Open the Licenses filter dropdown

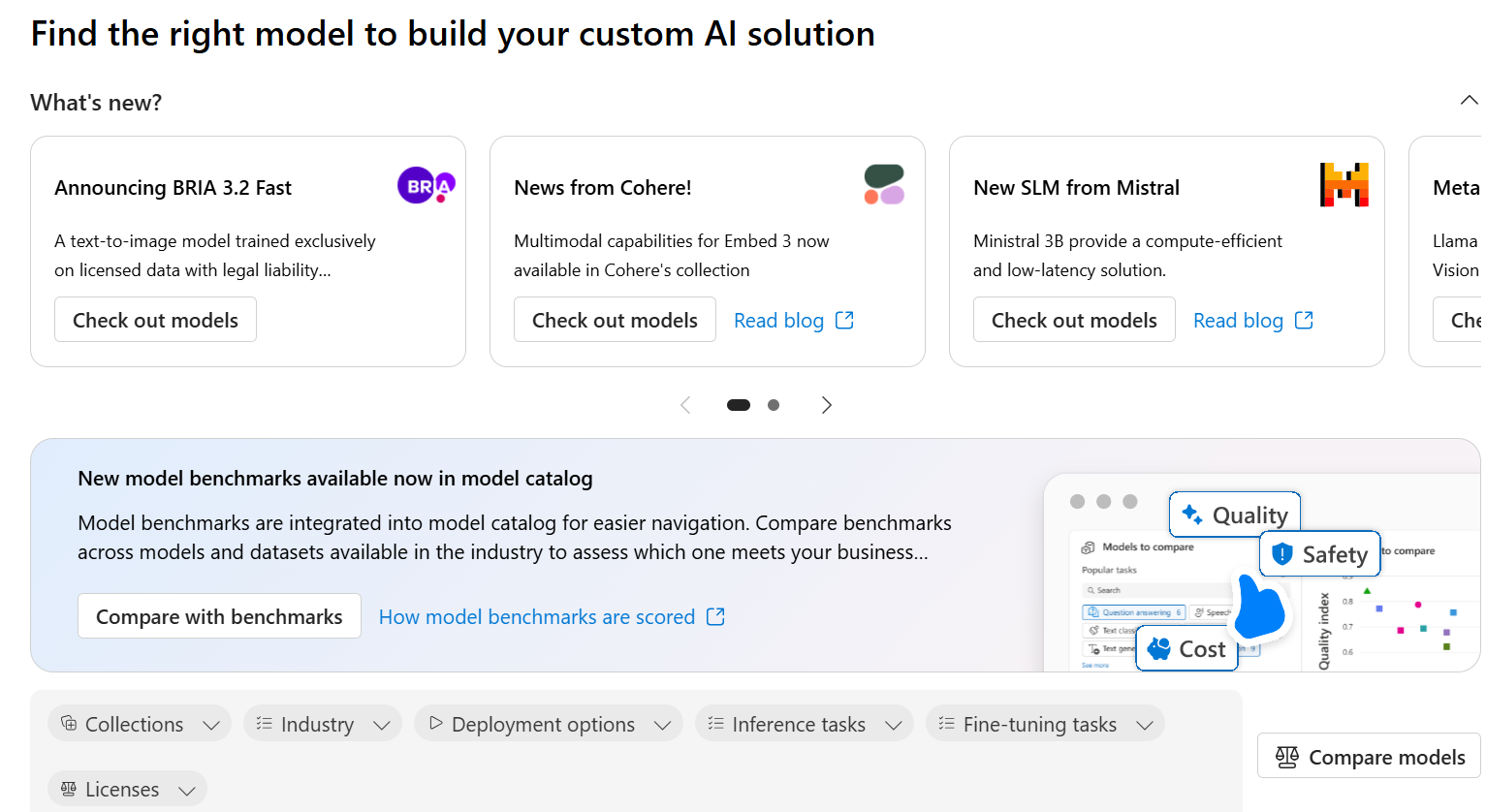coord(127,789)
